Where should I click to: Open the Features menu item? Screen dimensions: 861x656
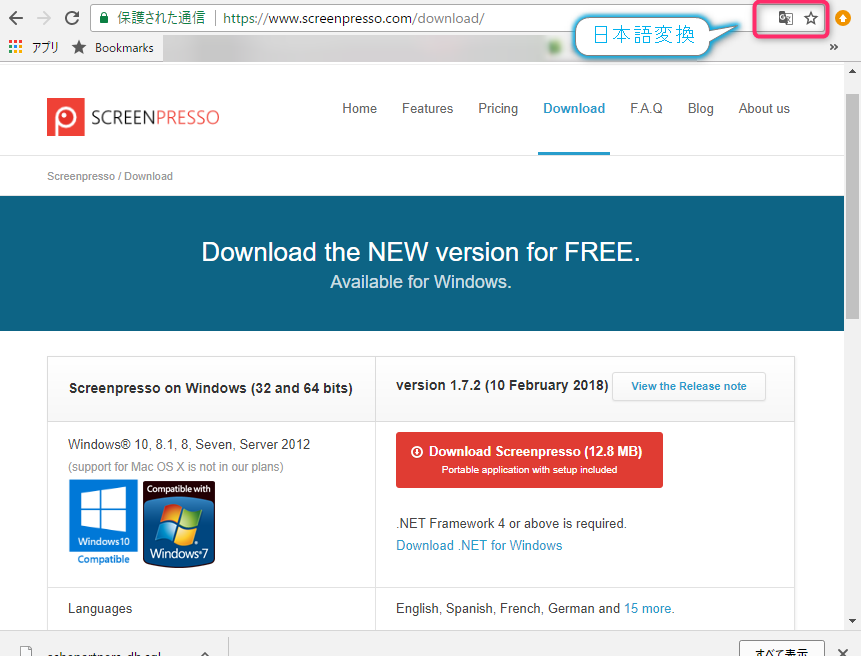(x=427, y=109)
